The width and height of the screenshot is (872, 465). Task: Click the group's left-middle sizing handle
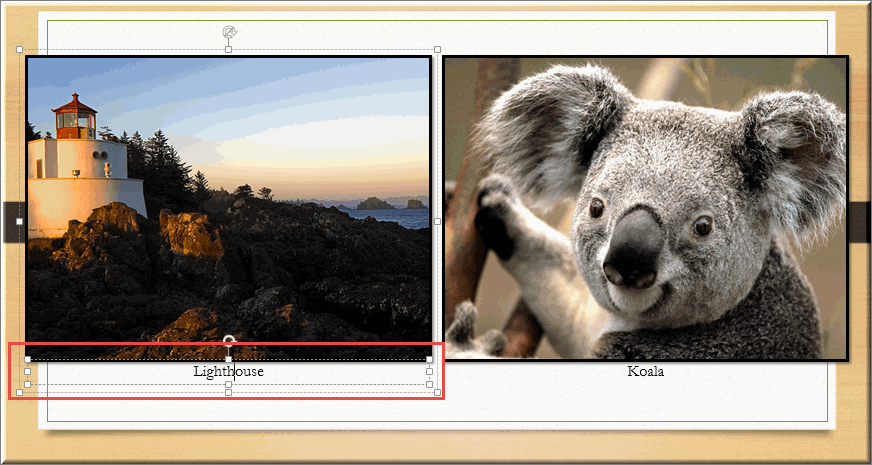pyautogui.click(x=19, y=221)
